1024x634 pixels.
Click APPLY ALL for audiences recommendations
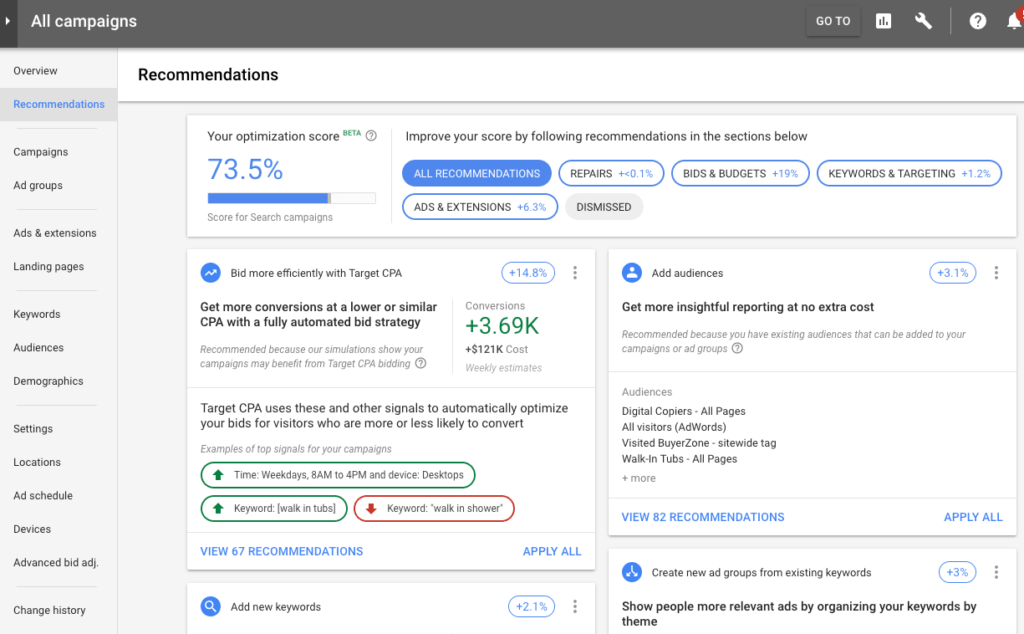click(973, 517)
